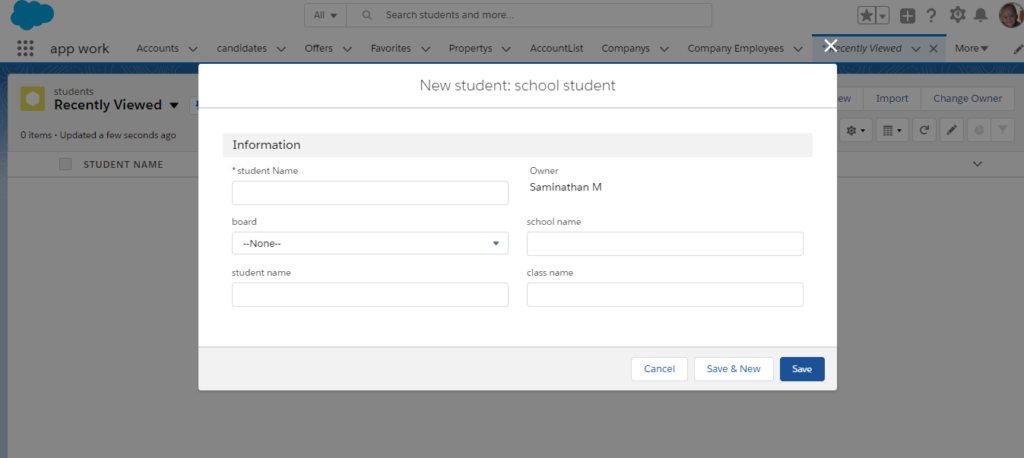Click the Save & New button
Screen dimensions: 1024x458
coord(733,369)
